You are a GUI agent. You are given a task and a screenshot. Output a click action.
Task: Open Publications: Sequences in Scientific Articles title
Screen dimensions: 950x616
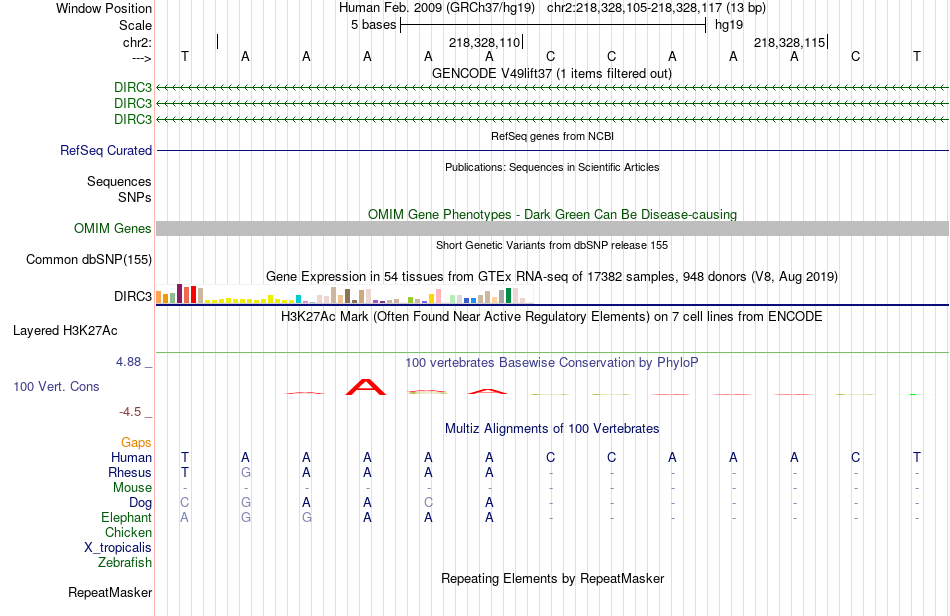pos(552,167)
